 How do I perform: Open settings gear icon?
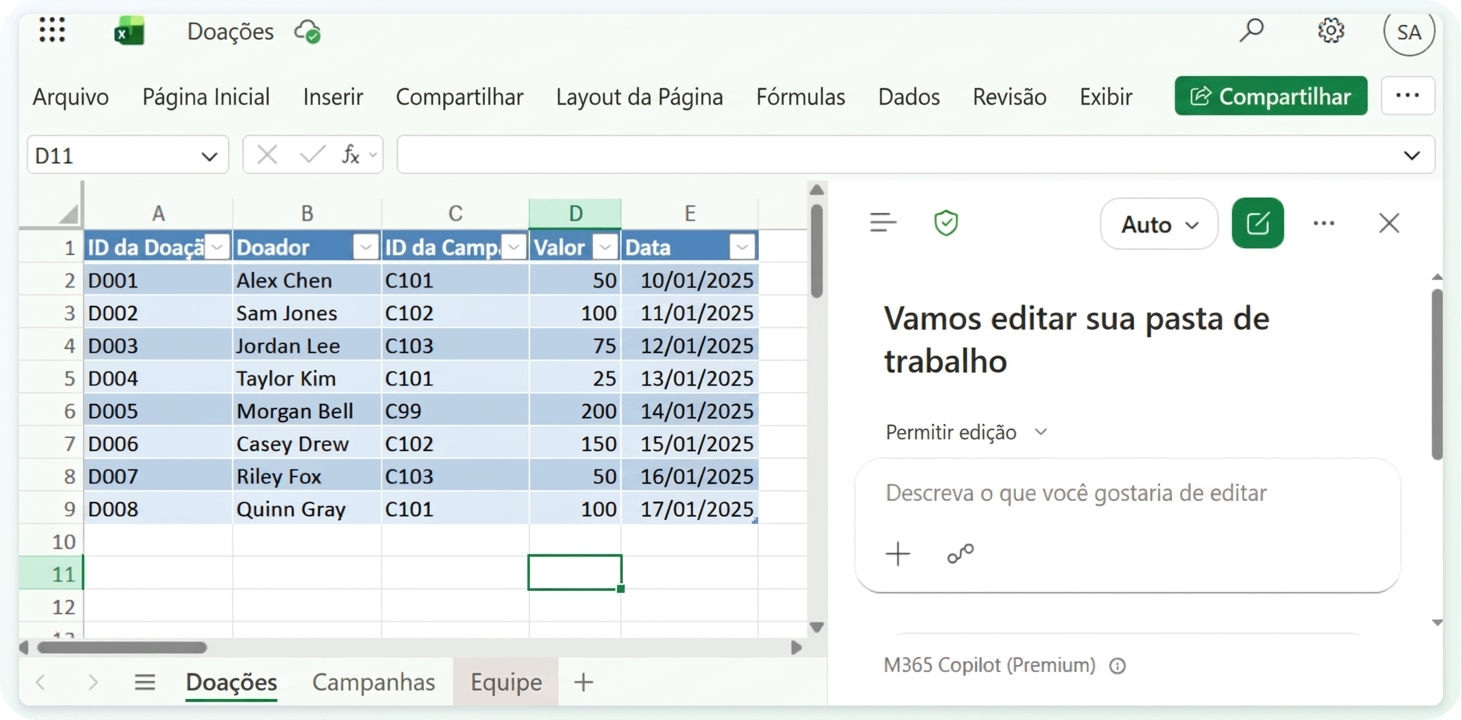pyautogui.click(x=1330, y=31)
